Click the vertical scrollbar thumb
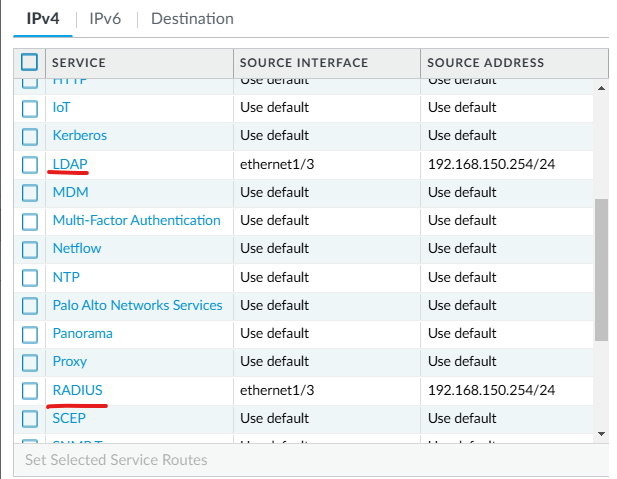The width and height of the screenshot is (617, 479). [600, 268]
